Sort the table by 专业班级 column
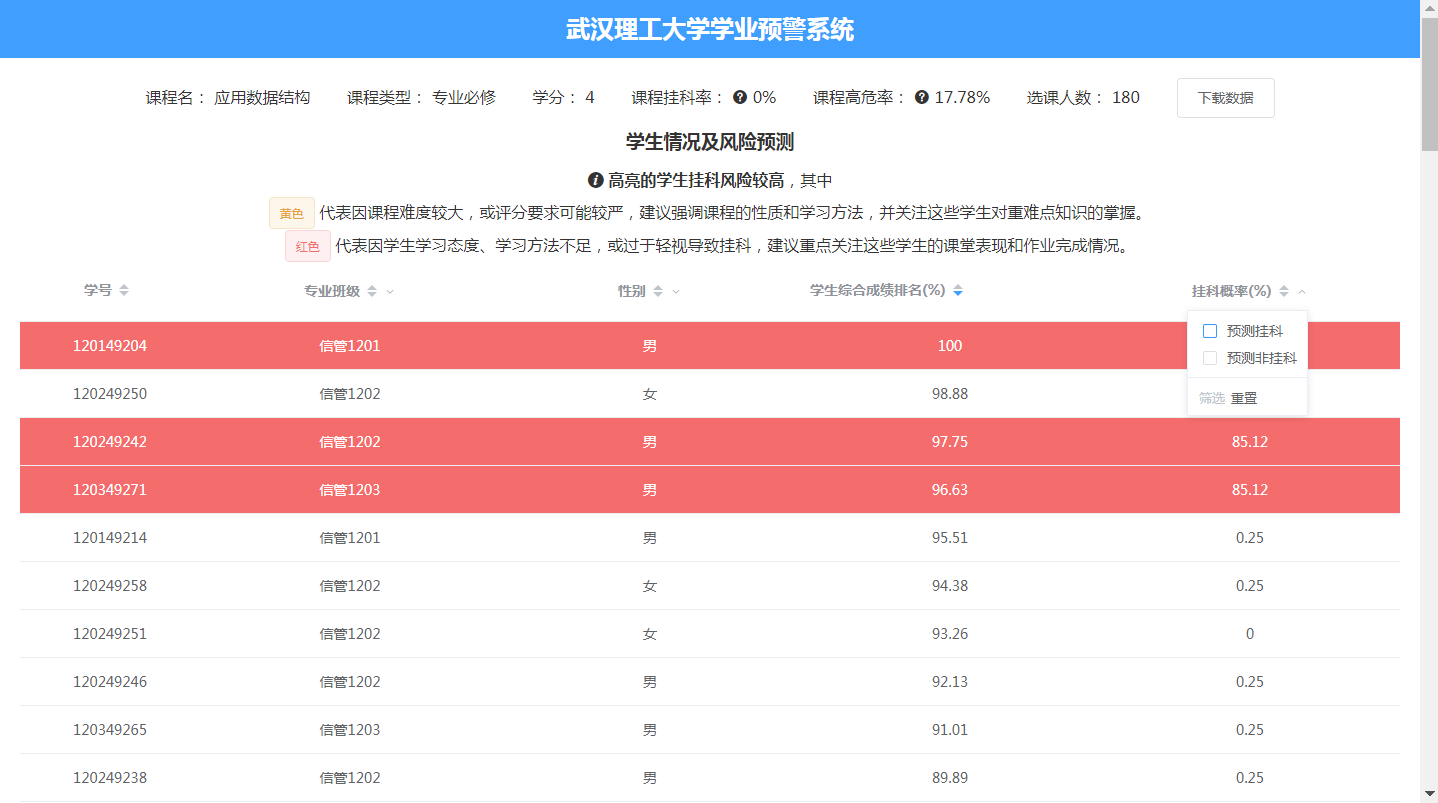Screen dimensions: 1438x803 372,291
